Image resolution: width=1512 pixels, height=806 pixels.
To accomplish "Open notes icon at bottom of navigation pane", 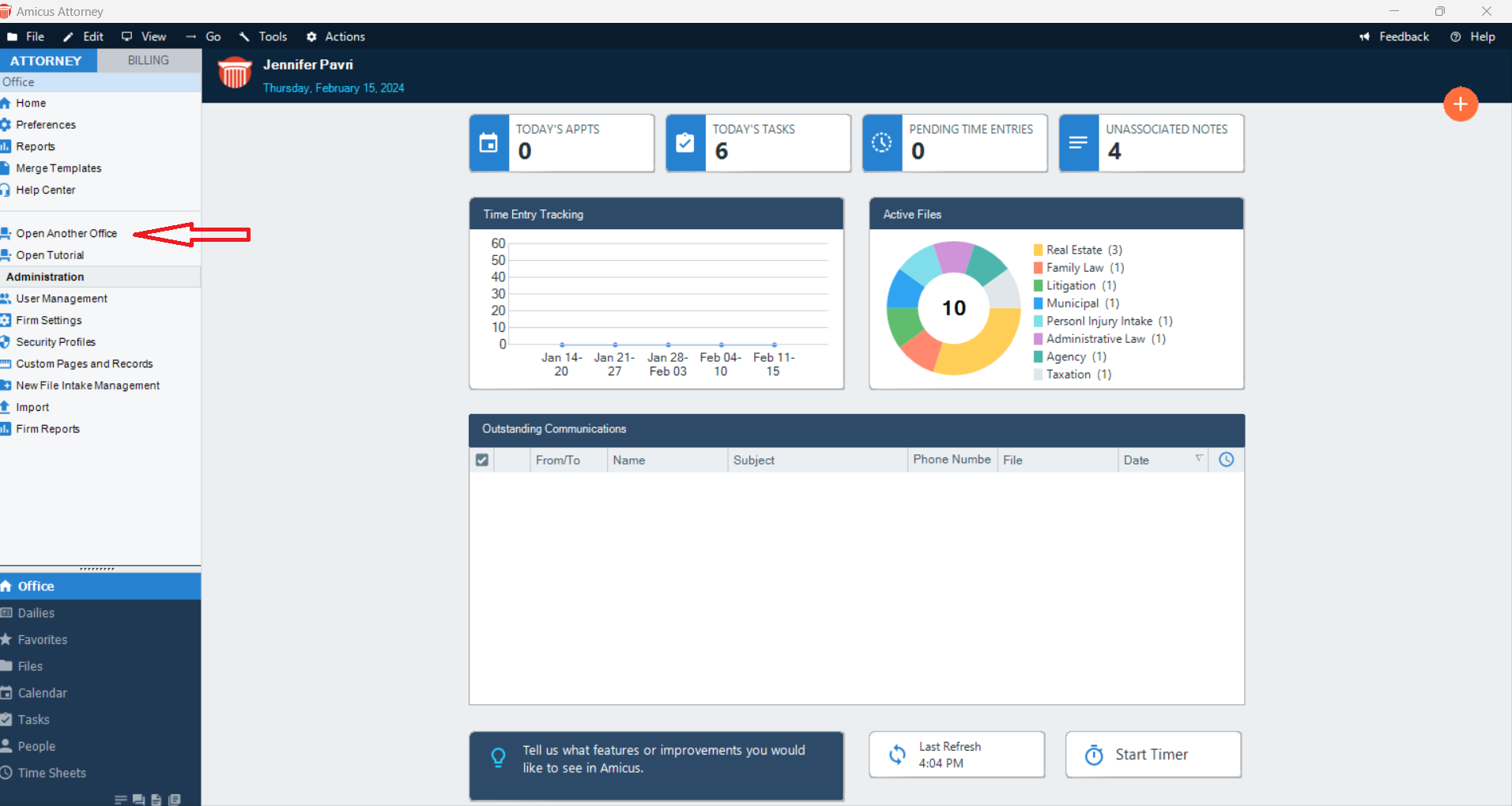I will 121,800.
